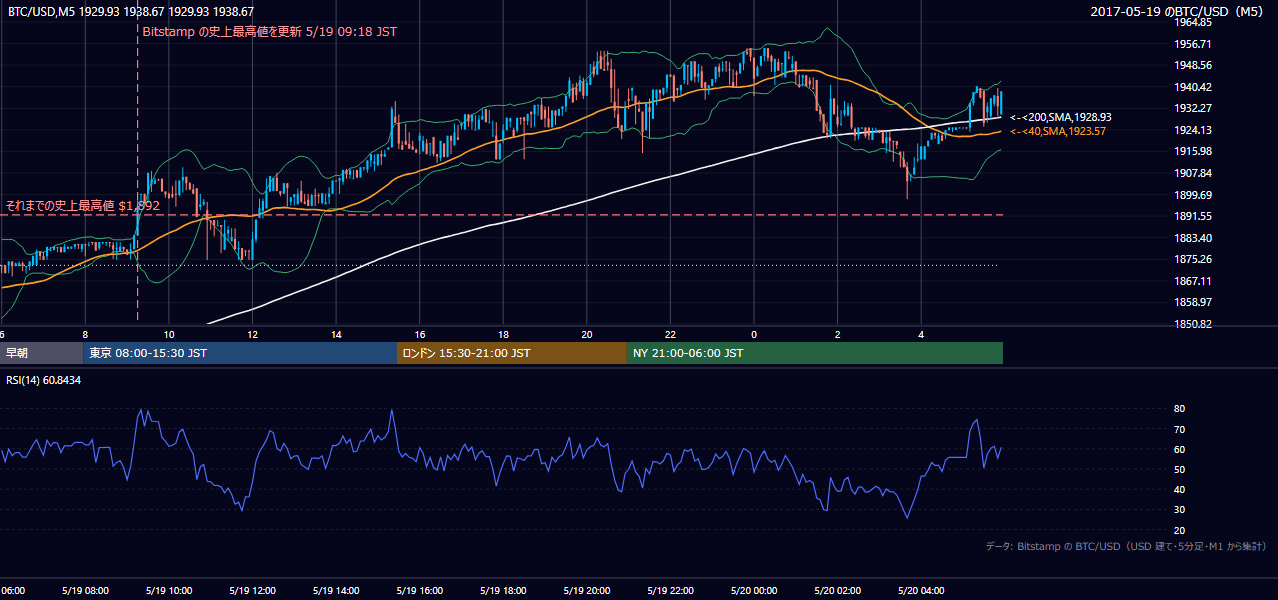
Task: Click the bottom time label 5/19 16:00
Action: 420,591
